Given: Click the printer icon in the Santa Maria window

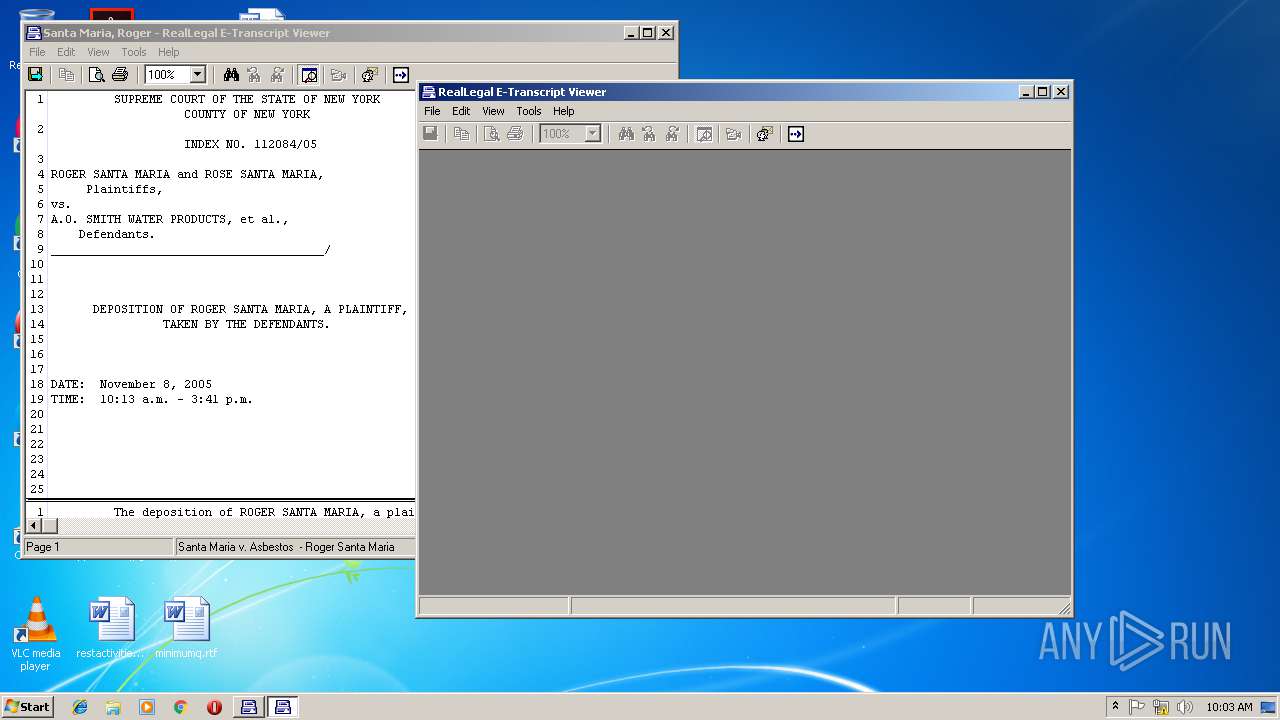Looking at the screenshot, I should 120,75.
